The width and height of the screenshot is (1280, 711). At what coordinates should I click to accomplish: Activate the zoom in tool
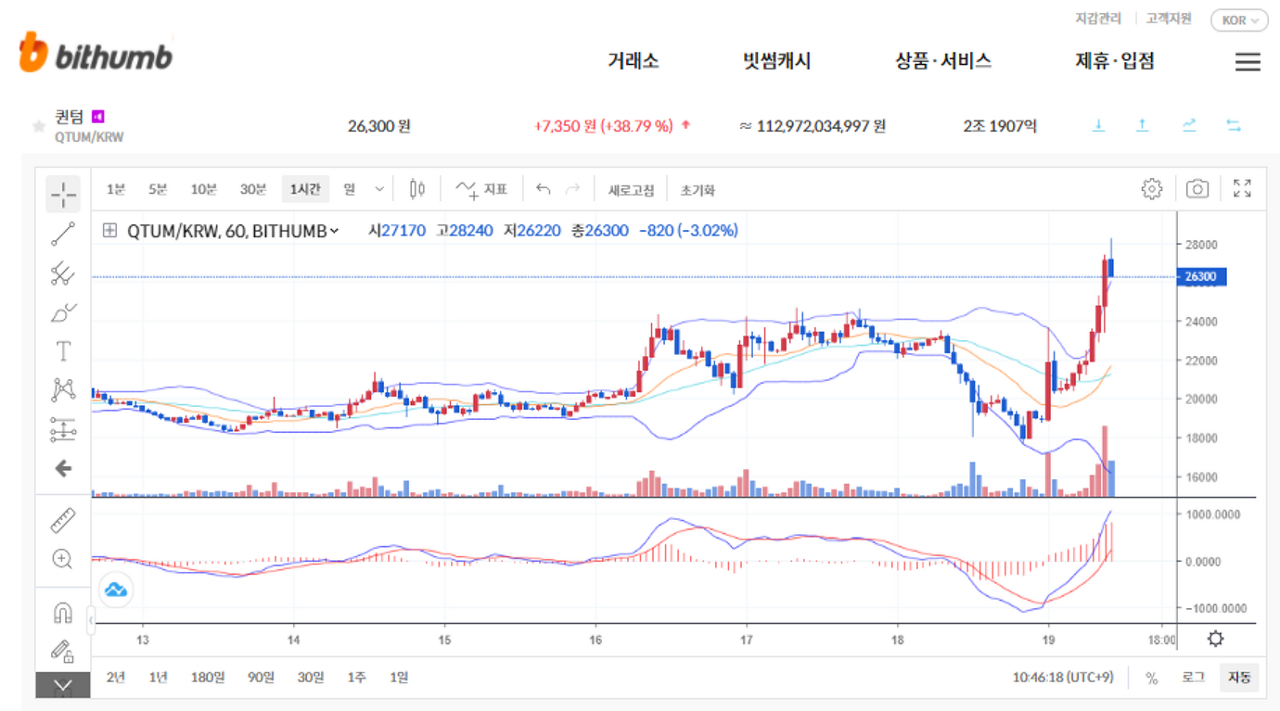tap(63, 559)
